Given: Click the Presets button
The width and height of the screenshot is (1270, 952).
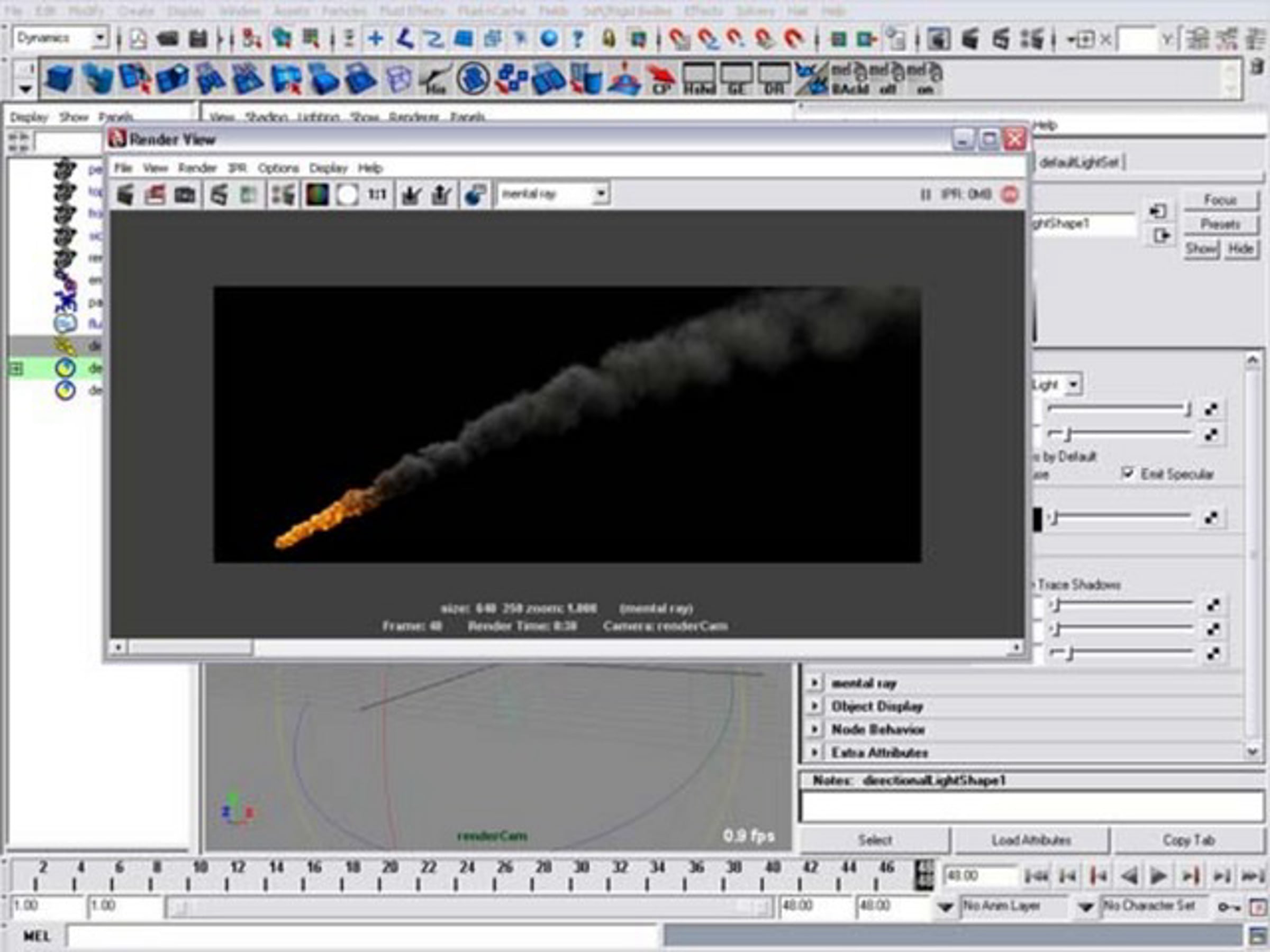Looking at the screenshot, I should pyautogui.click(x=1220, y=224).
